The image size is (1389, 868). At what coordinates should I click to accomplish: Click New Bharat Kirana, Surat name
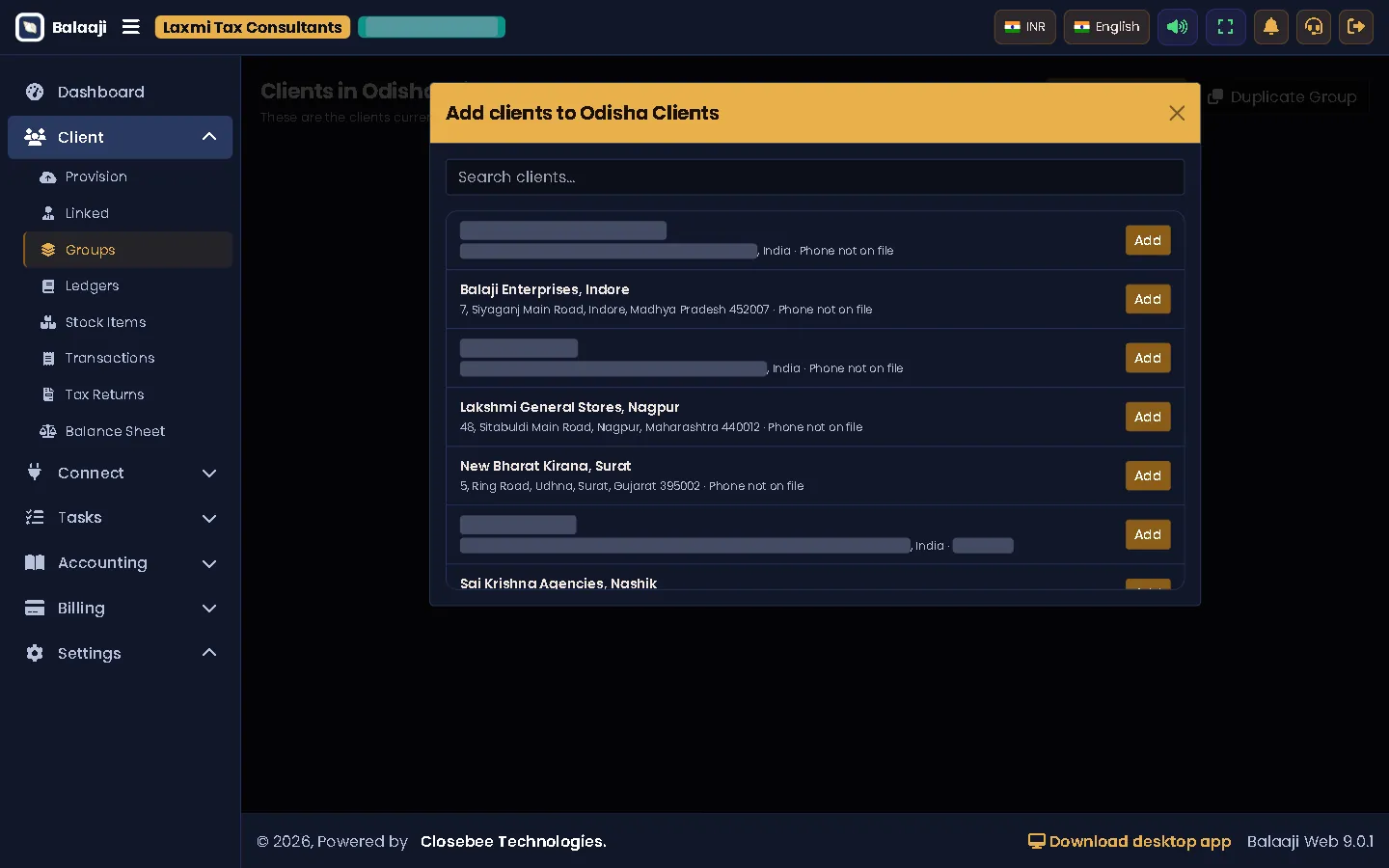[545, 466]
